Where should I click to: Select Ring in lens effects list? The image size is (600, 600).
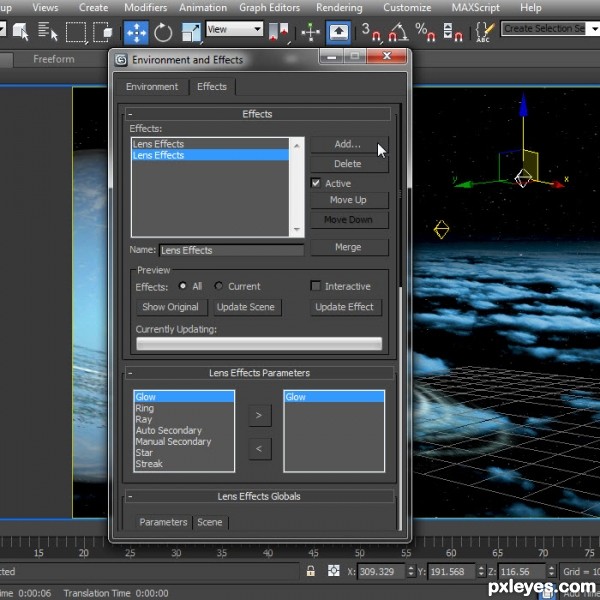pos(184,408)
